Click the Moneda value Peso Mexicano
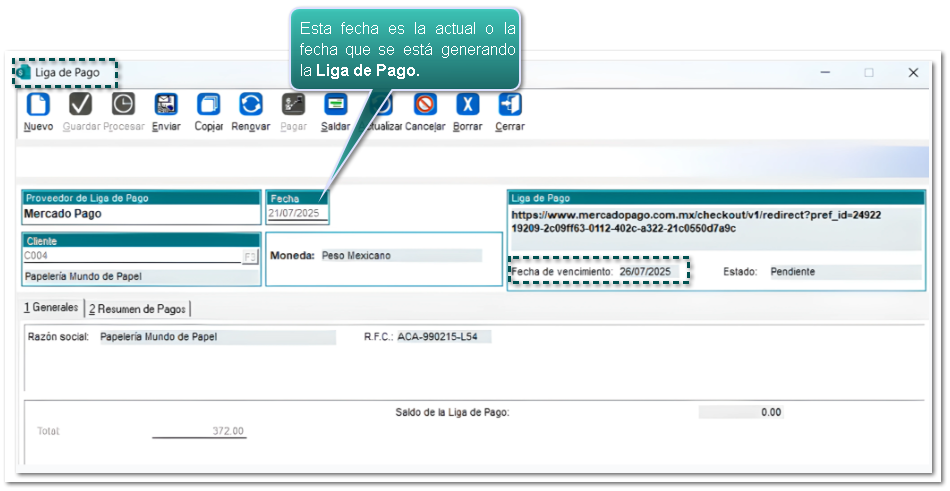Viewport: 950px width, 491px height. pos(400,255)
